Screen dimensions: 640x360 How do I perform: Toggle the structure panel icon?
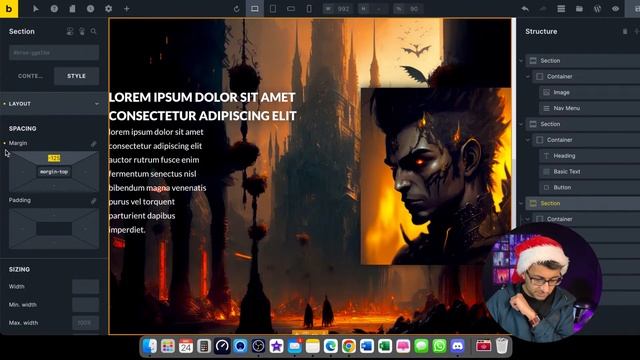[561, 9]
